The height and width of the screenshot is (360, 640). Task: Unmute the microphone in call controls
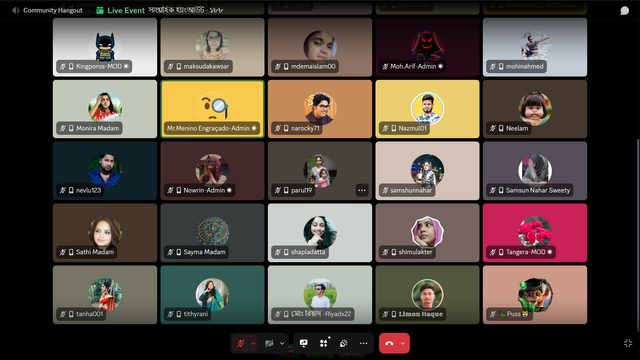(240, 343)
